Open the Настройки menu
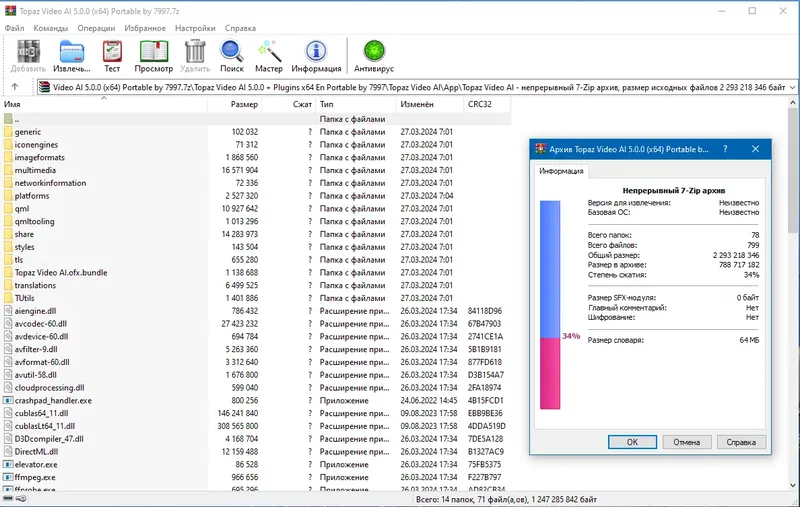The height and width of the screenshot is (507, 800). pyautogui.click(x=195, y=28)
